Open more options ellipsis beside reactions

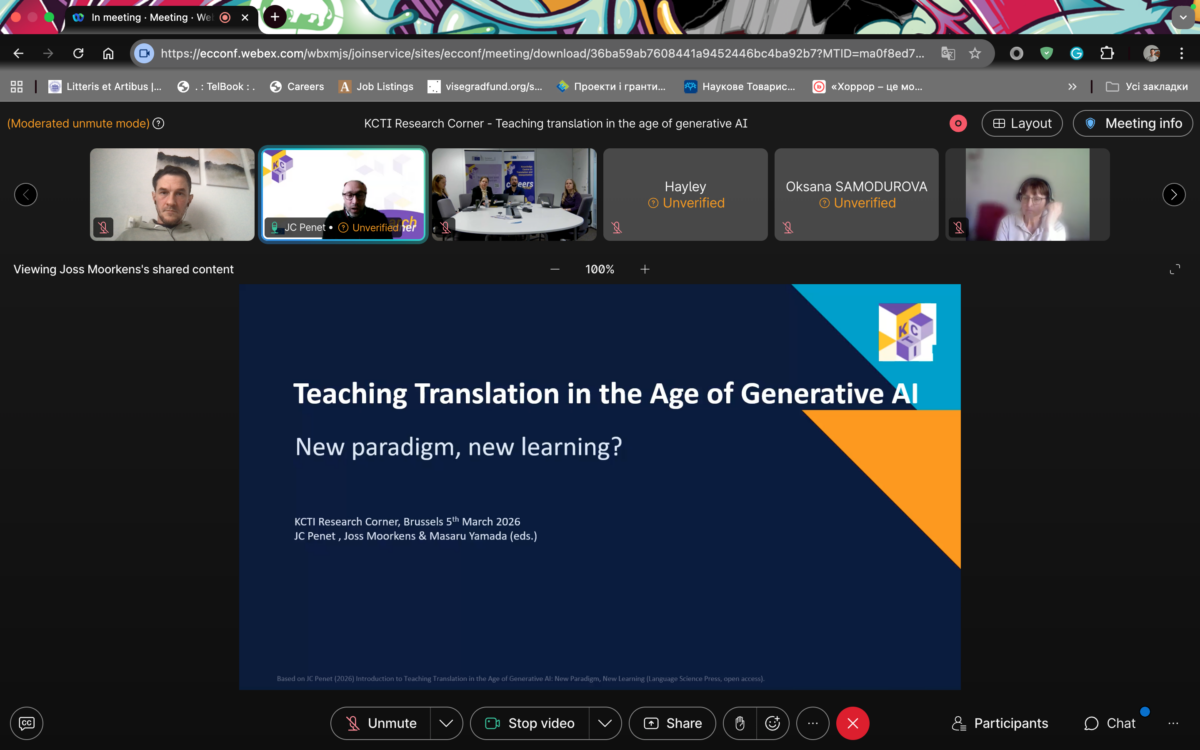[x=813, y=723]
